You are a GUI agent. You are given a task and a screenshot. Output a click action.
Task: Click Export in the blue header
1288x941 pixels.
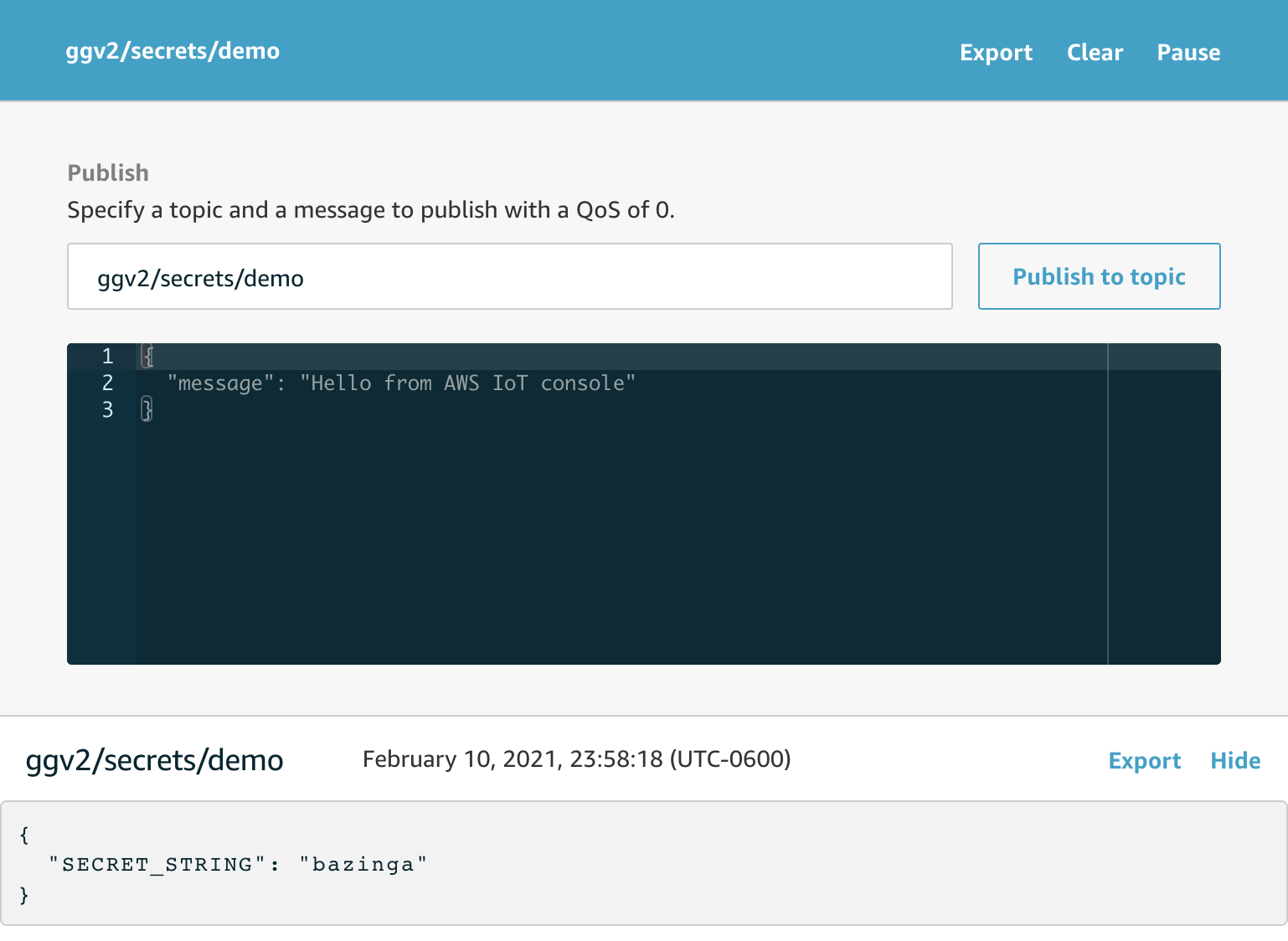coord(996,52)
